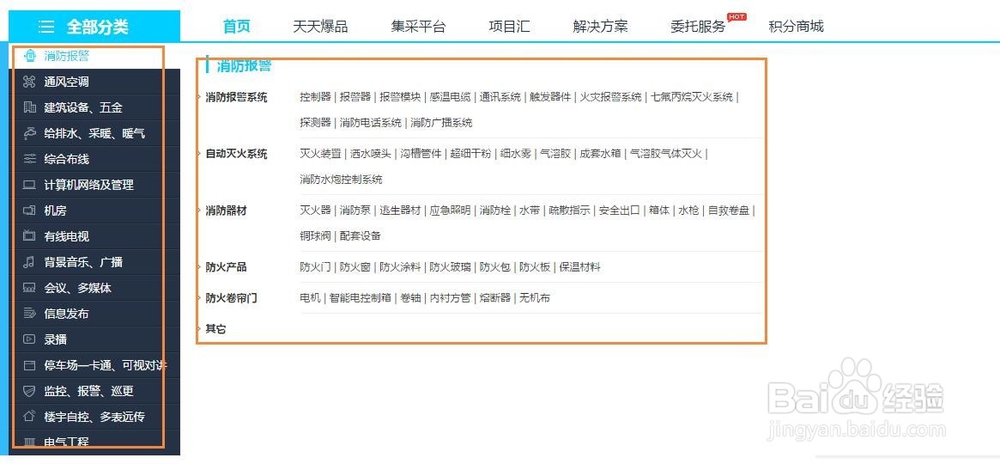The width and height of the screenshot is (1000, 464).
Task: Open the 消防器材 subcategory heading
Action: [x=226, y=211]
